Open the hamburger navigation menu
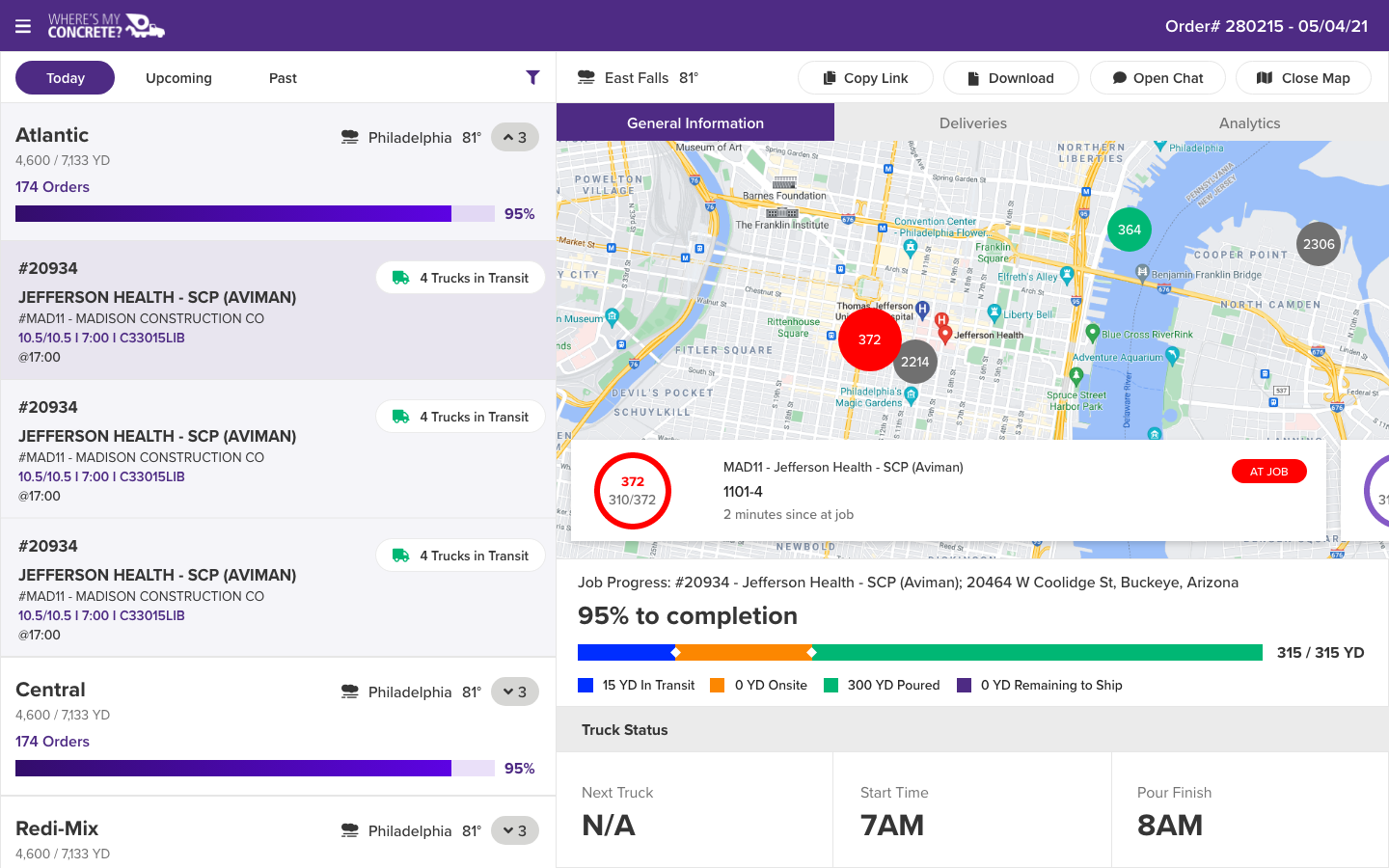 pos(23,26)
